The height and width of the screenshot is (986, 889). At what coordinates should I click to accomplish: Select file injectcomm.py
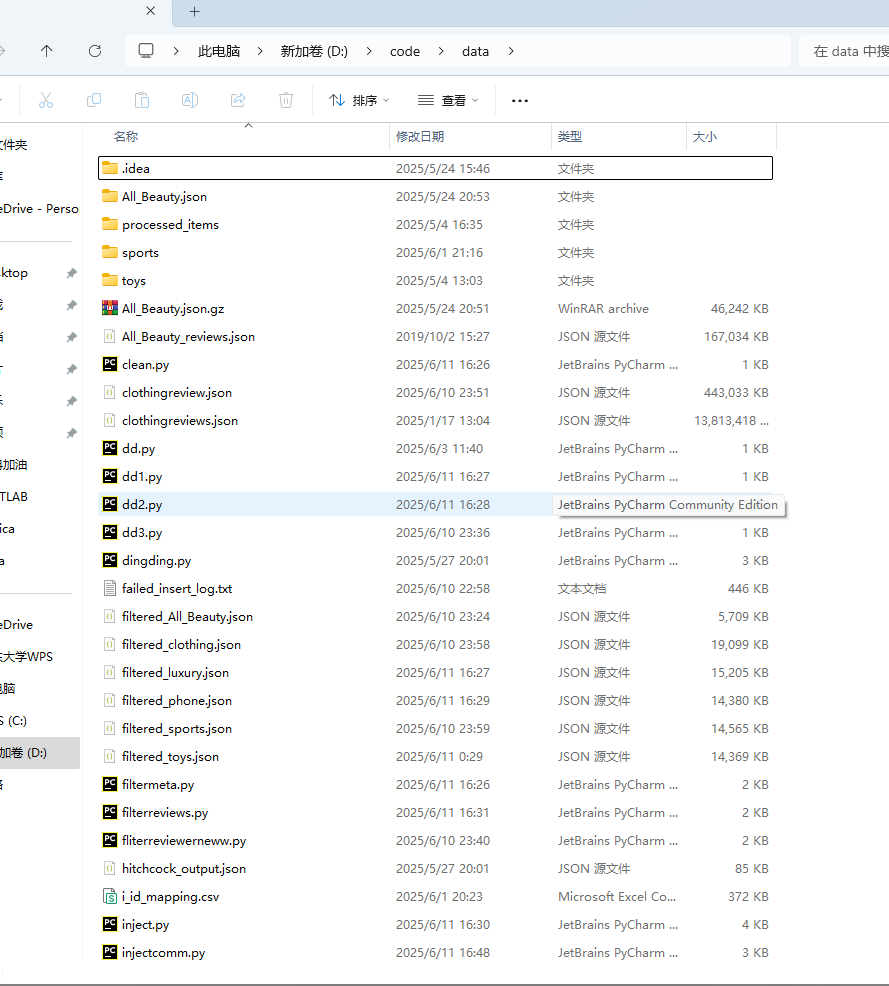pyautogui.click(x=163, y=953)
